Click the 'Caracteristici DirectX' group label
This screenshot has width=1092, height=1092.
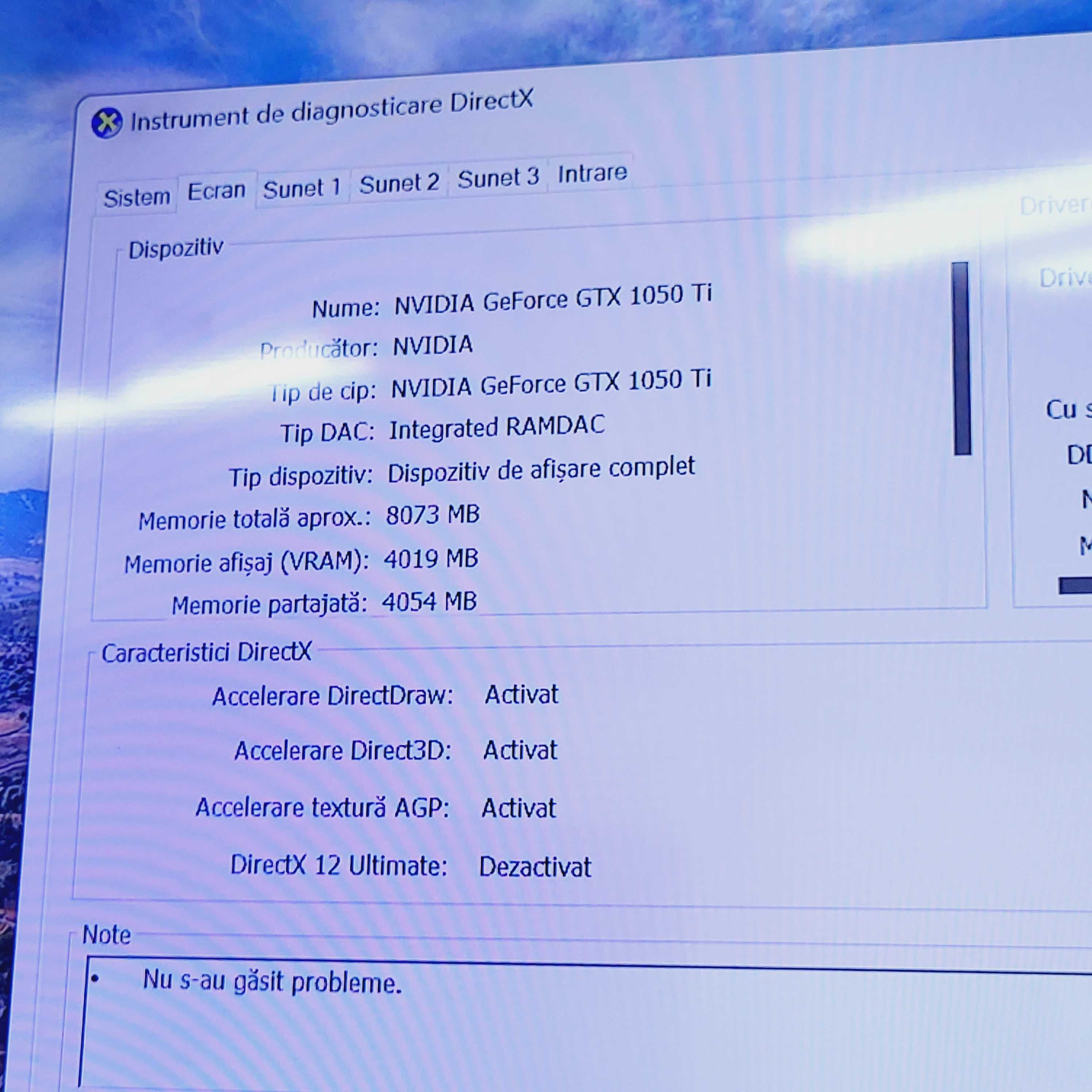(206, 652)
